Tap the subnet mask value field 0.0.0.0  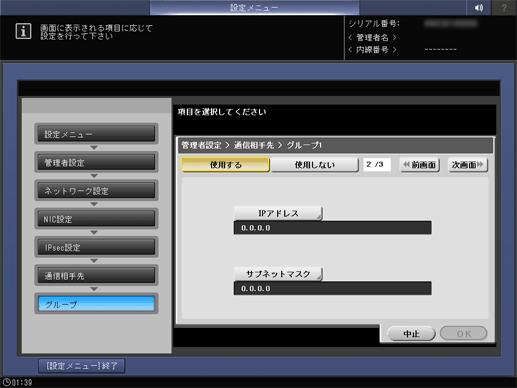332,288
